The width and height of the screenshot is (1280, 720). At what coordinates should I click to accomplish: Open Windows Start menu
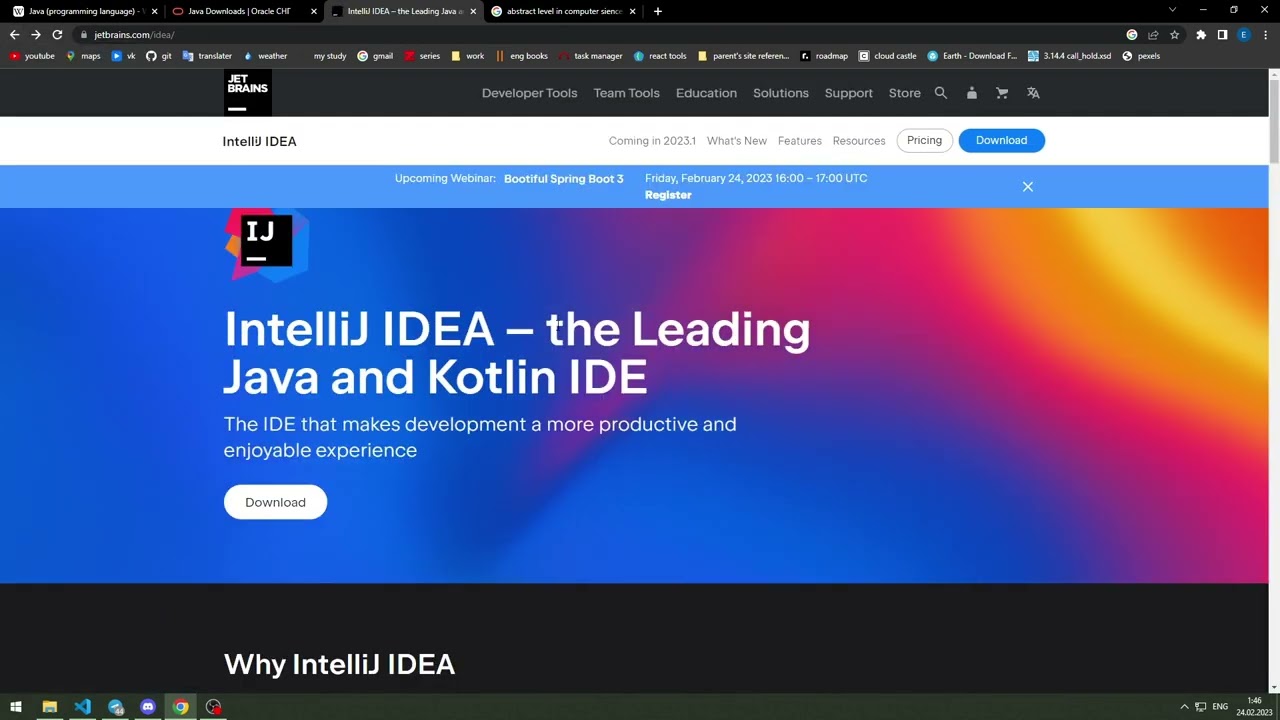[16, 707]
